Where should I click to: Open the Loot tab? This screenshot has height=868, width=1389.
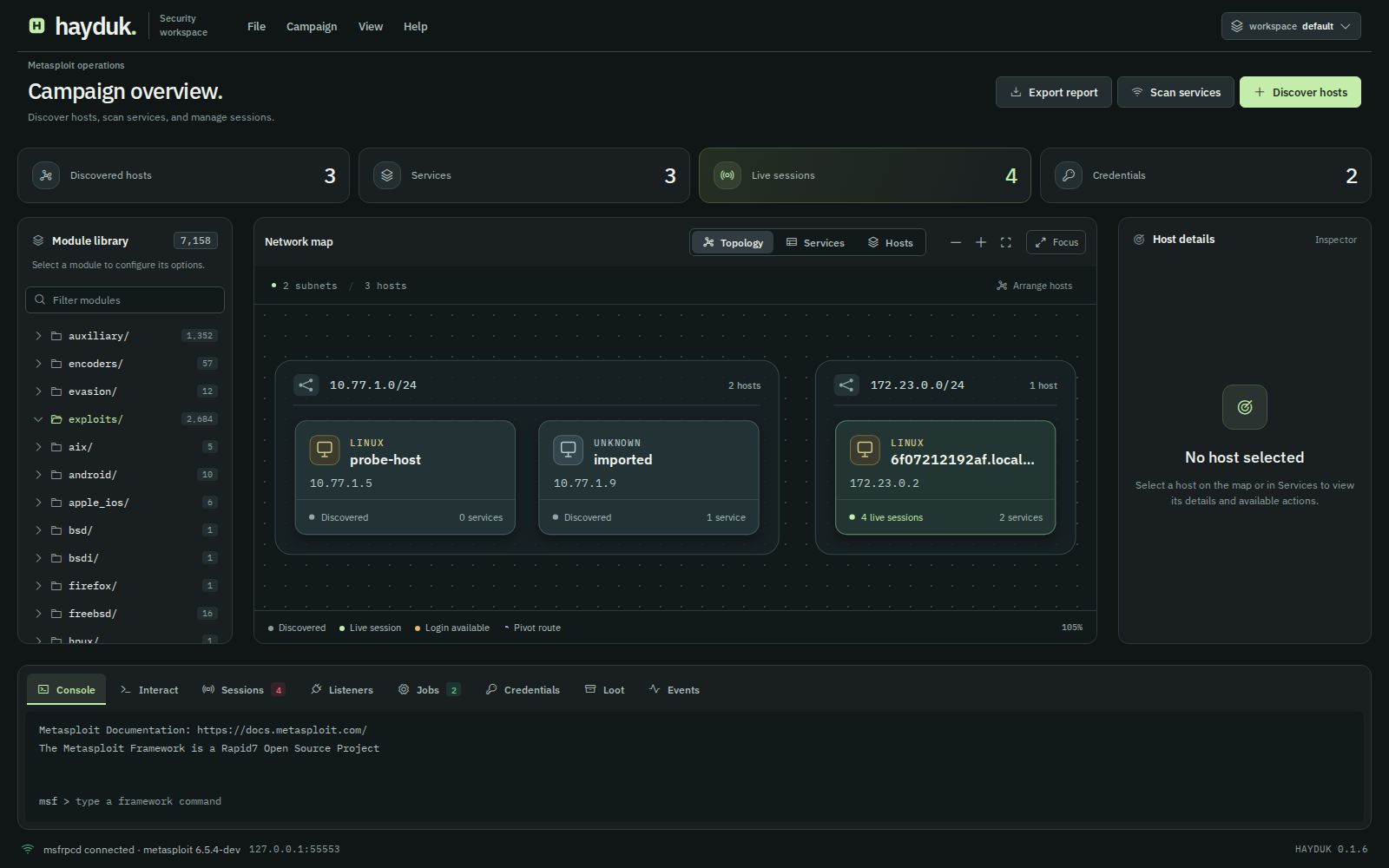[604, 690]
